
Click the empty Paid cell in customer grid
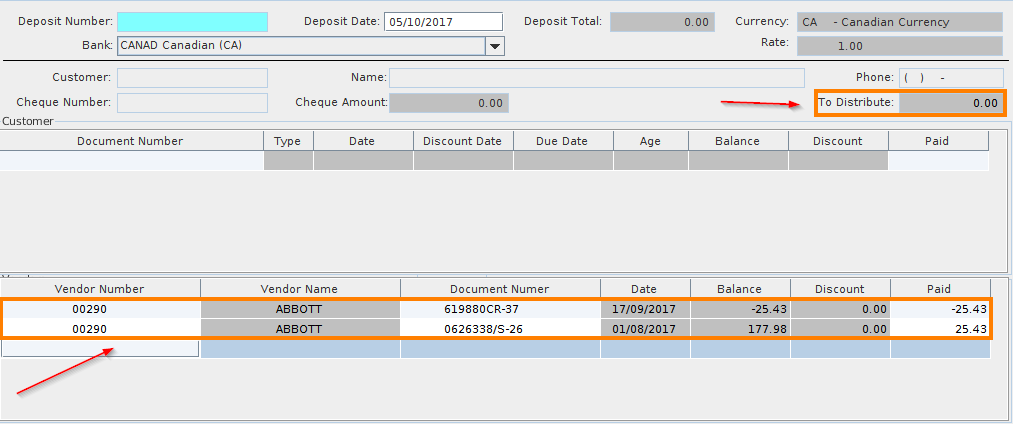[938, 161]
